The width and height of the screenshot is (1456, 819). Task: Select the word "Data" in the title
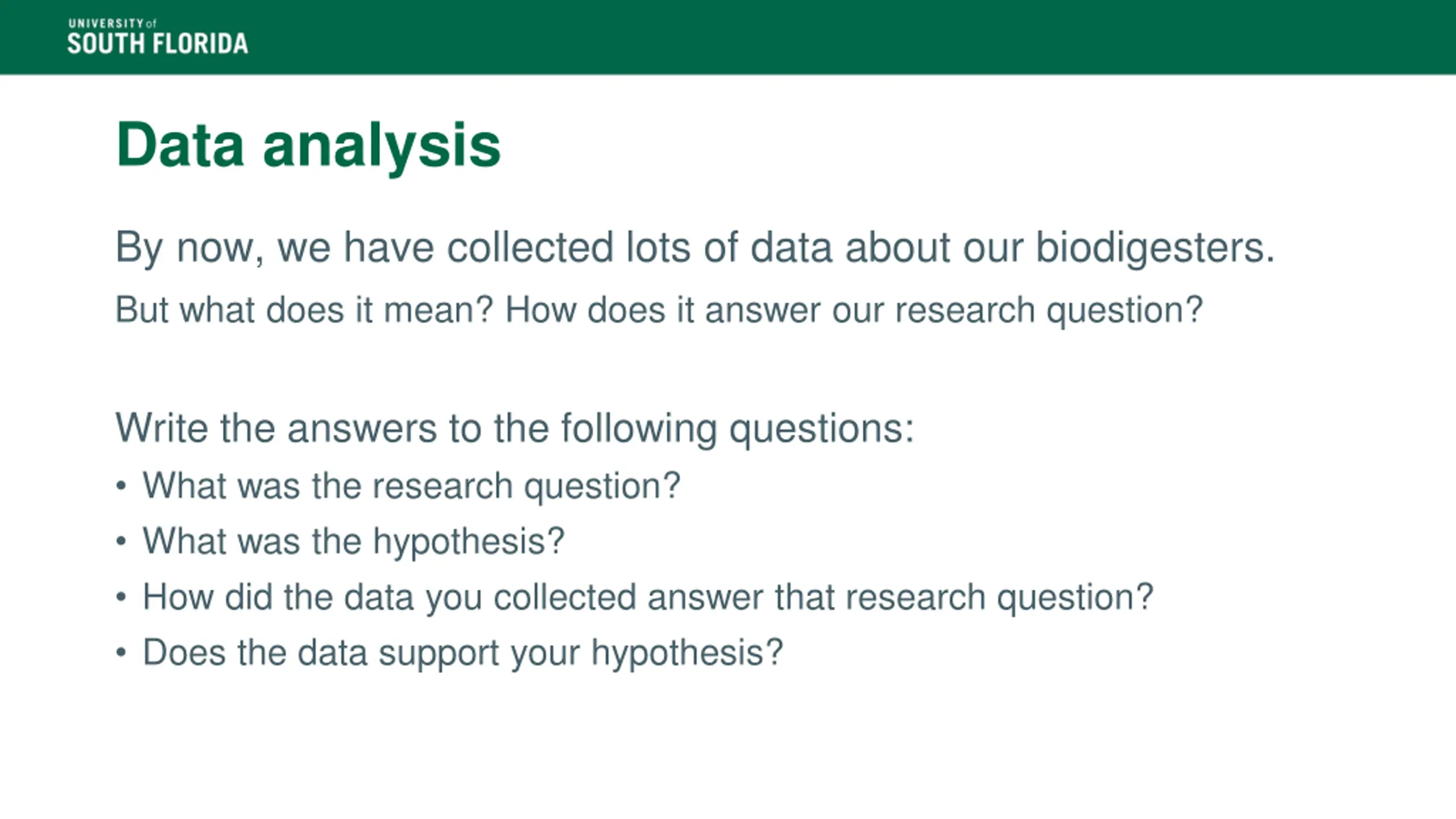tap(180, 145)
